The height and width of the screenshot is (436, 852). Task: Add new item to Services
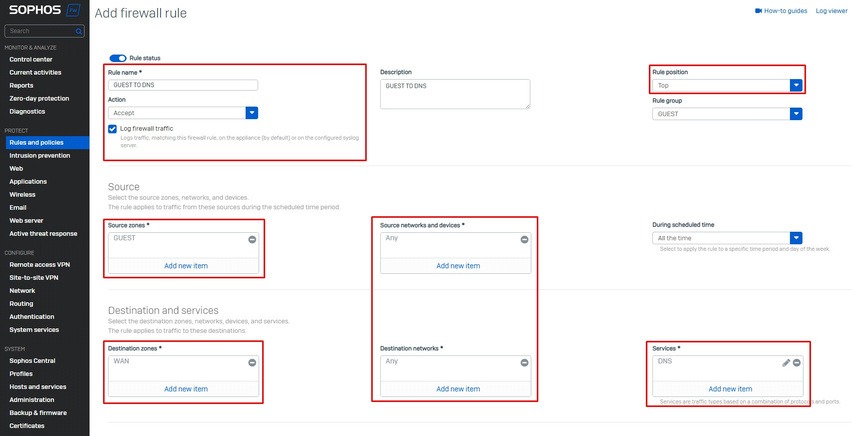[730, 389]
